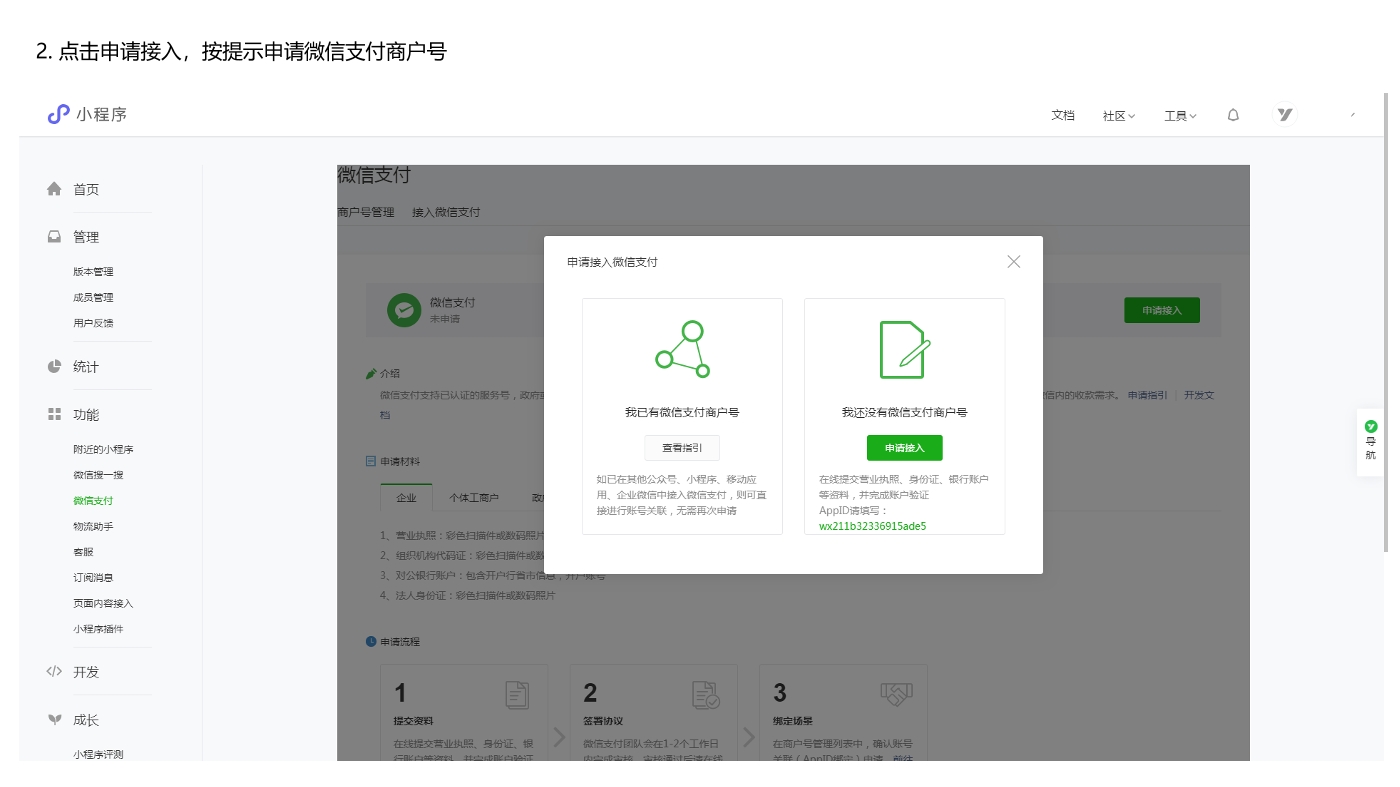Open 成员管理 in sidebar
Image resolution: width=1400 pixels, height=787 pixels.
tap(93, 297)
